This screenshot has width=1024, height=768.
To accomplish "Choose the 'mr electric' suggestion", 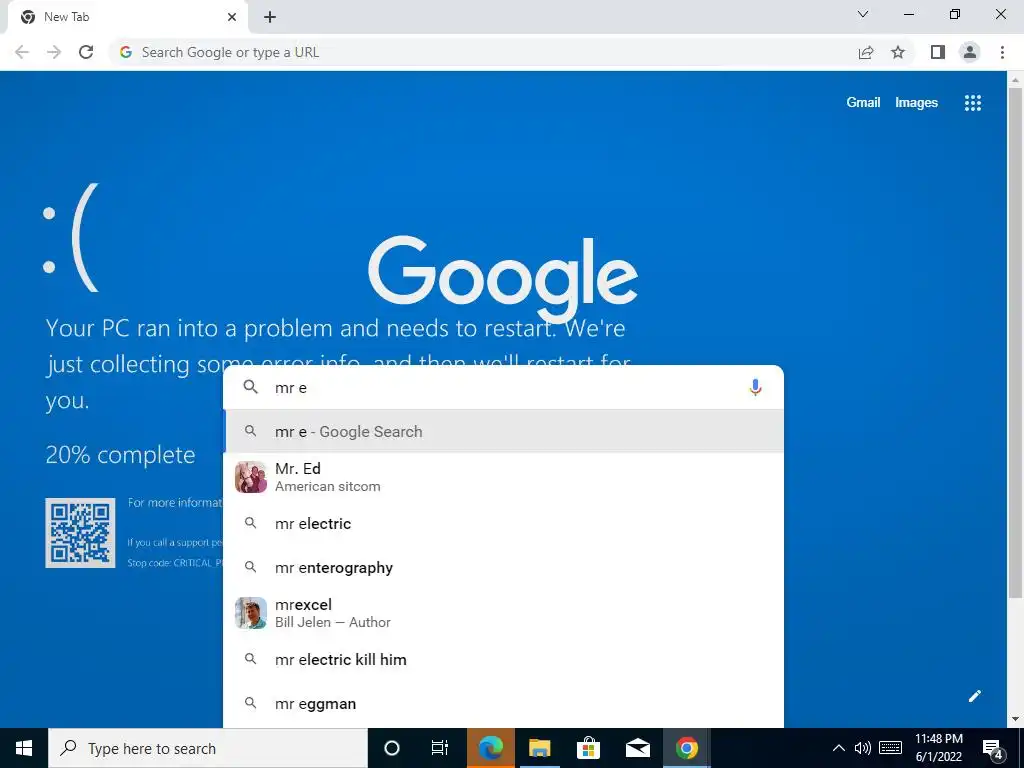I will pos(504,524).
